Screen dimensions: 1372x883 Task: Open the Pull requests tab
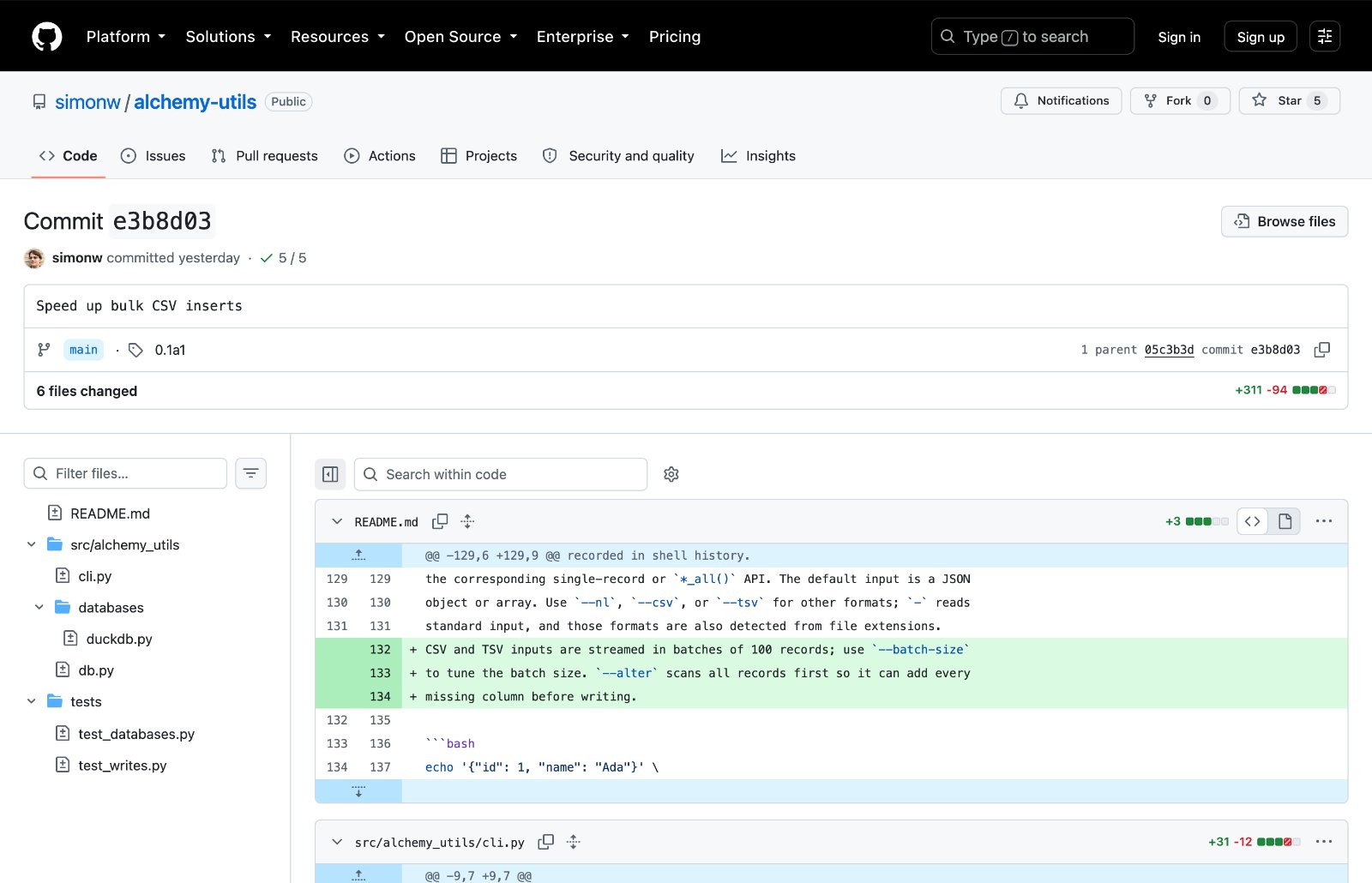pyautogui.click(x=264, y=156)
